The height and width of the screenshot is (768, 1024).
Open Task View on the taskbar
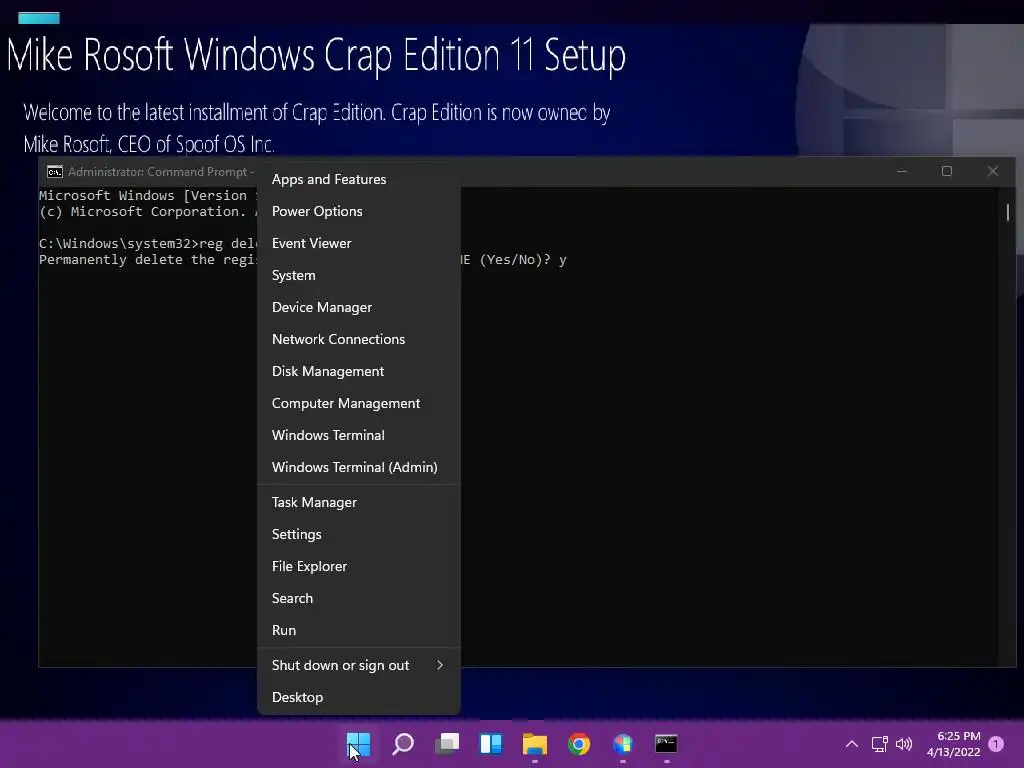[447, 744]
